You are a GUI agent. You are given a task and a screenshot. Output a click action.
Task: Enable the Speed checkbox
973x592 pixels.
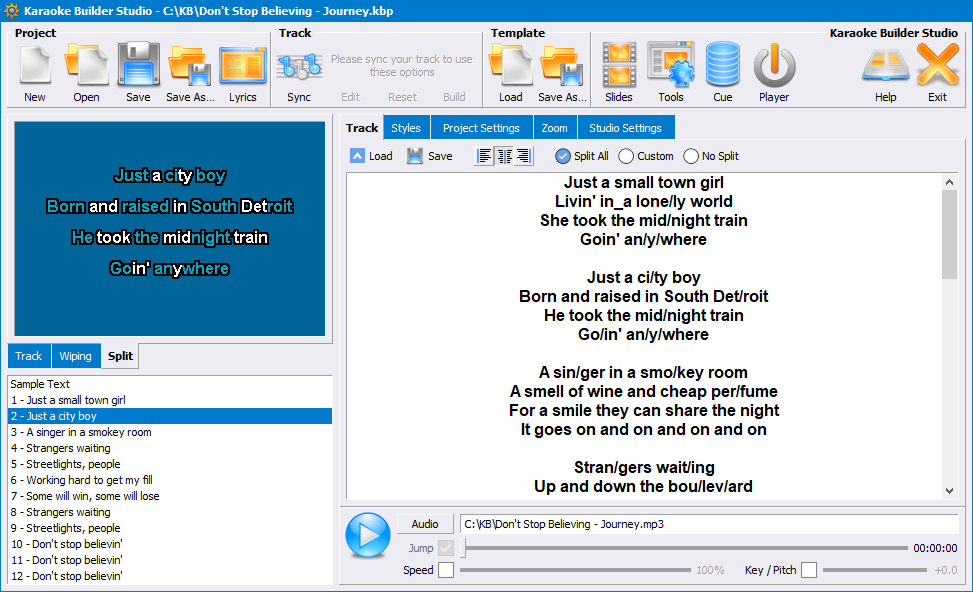coord(446,570)
